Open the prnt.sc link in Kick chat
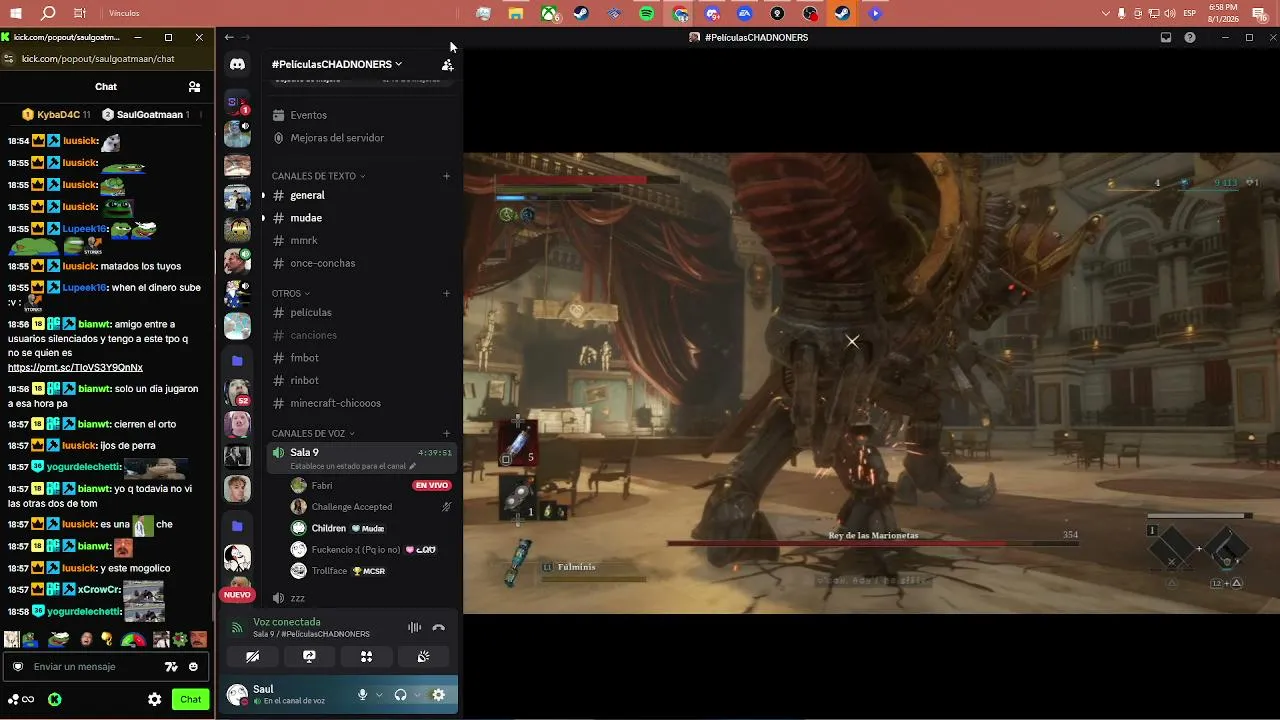Screen dimensions: 1280x720 [x=75, y=368]
